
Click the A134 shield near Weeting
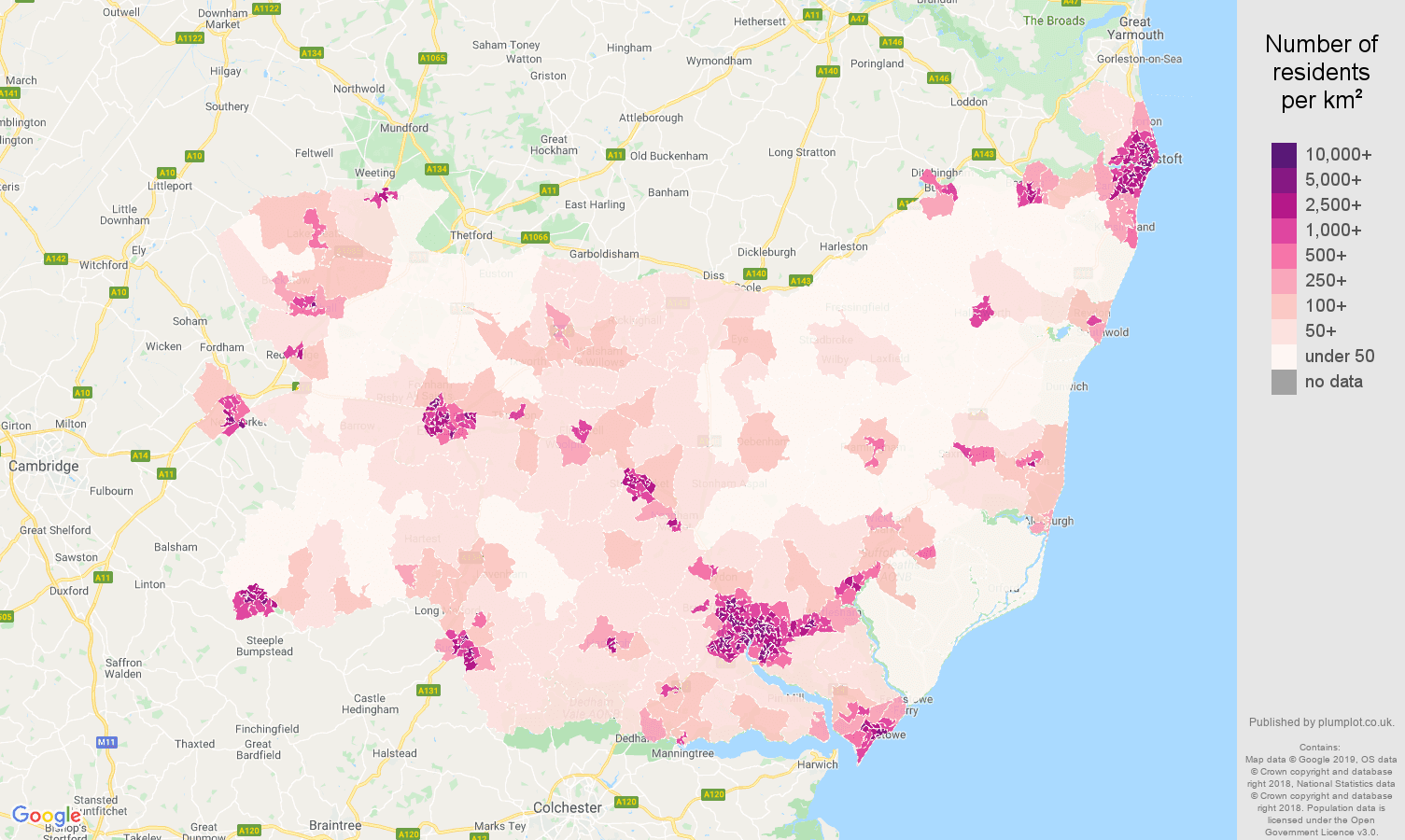pyautogui.click(x=436, y=169)
